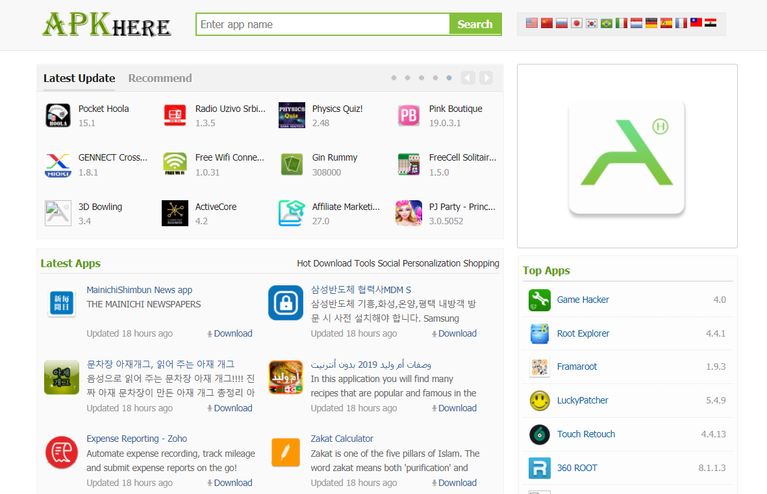Open Pocket Hoola app icon

click(x=58, y=115)
